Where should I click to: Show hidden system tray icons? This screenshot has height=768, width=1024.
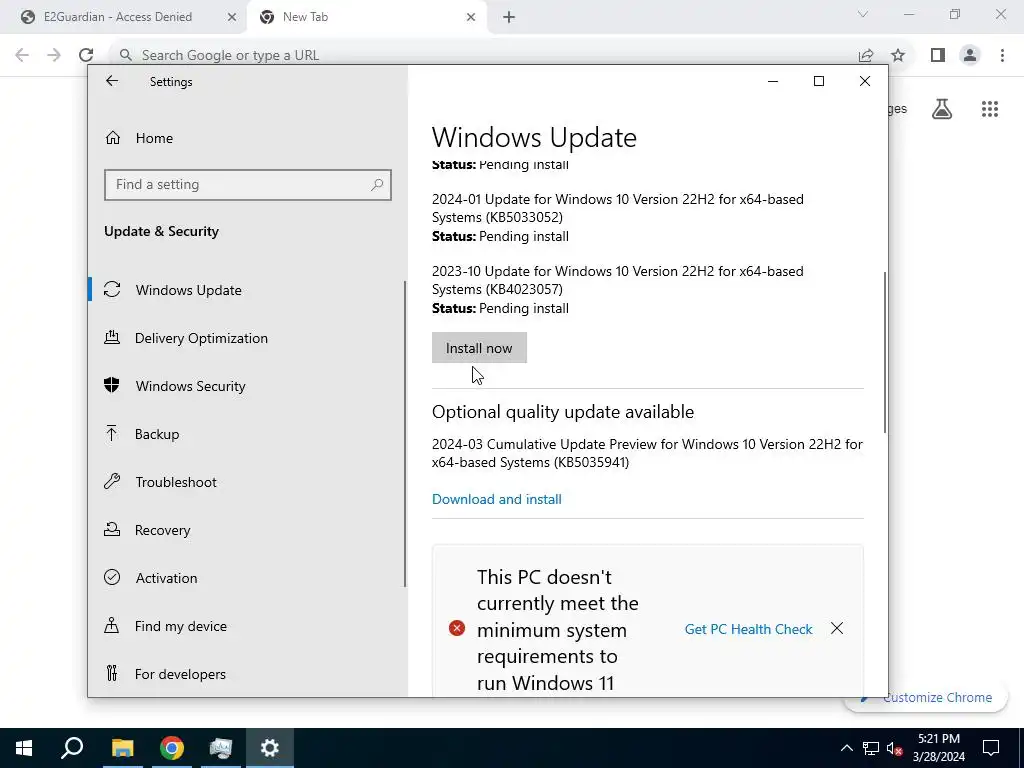846,748
